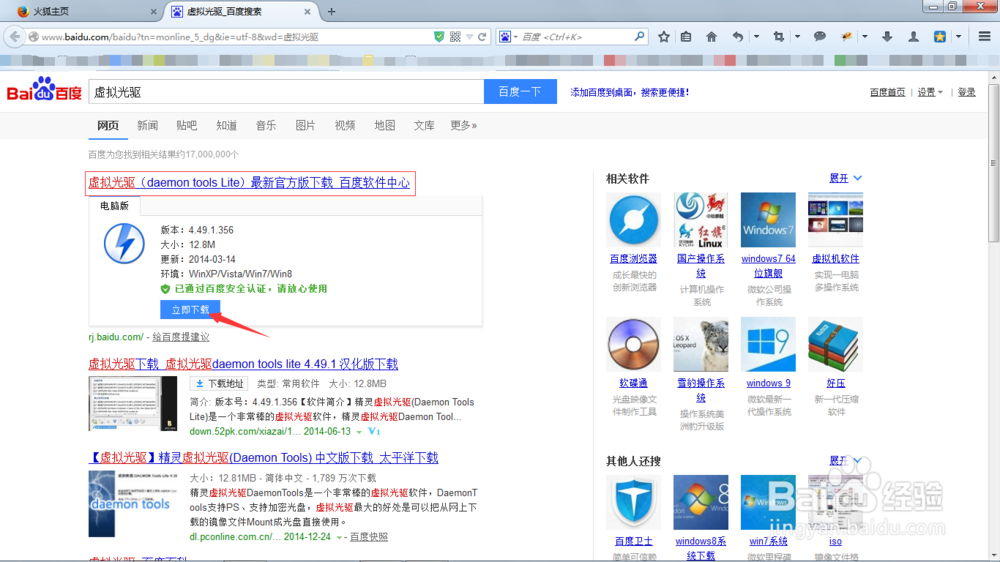Screen dimensions: 1000x562
Task: Open the 52pk result screenshot thumbnail
Action: click(133, 403)
